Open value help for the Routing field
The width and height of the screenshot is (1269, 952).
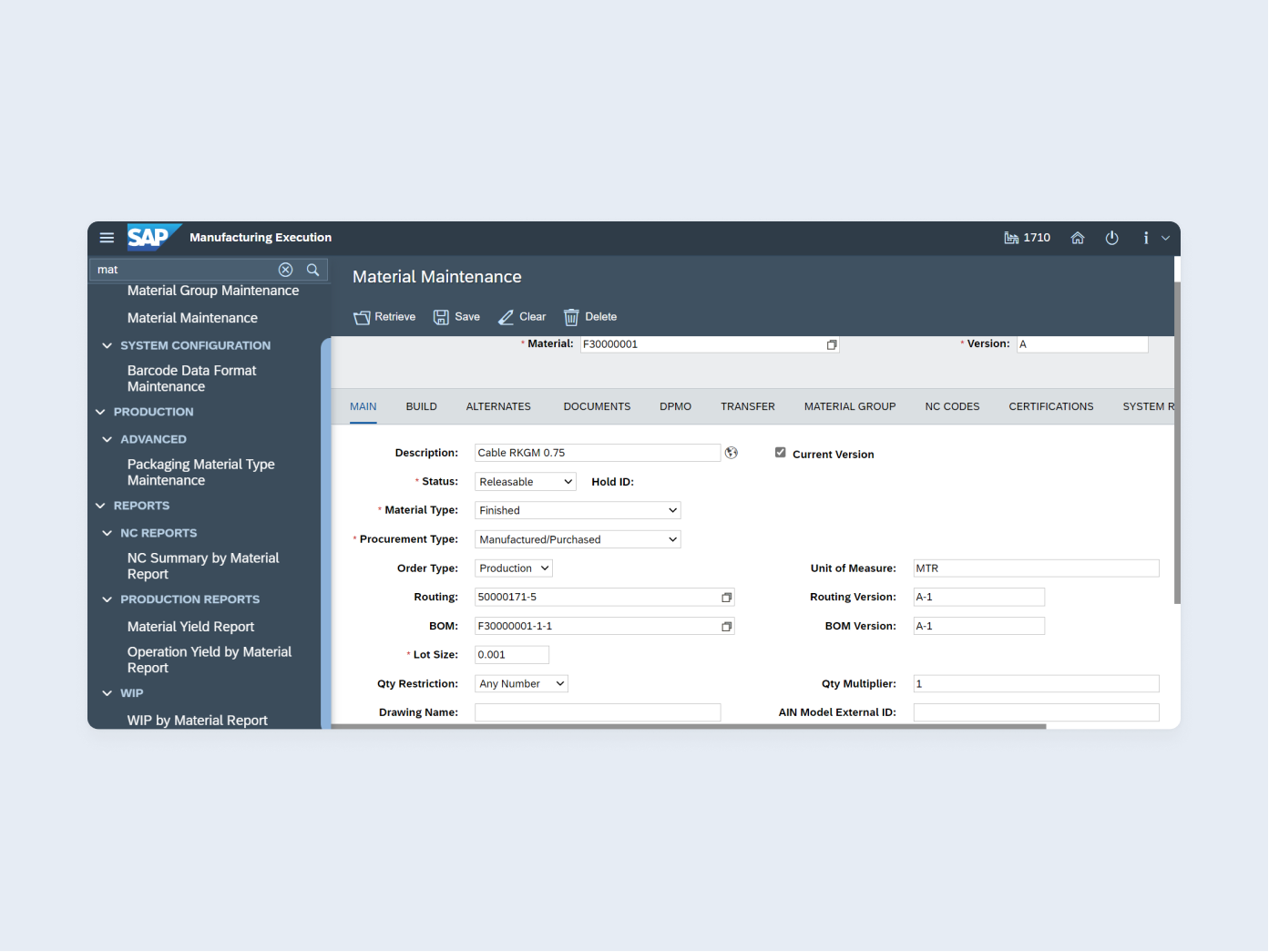[726, 597]
